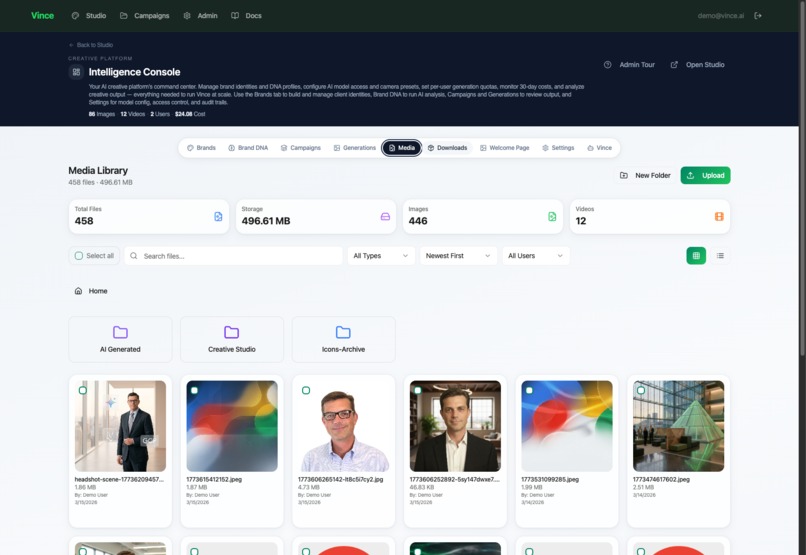Switch to the Brand DNA tab
This screenshot has height=555, width=806.
pos(248,148)
